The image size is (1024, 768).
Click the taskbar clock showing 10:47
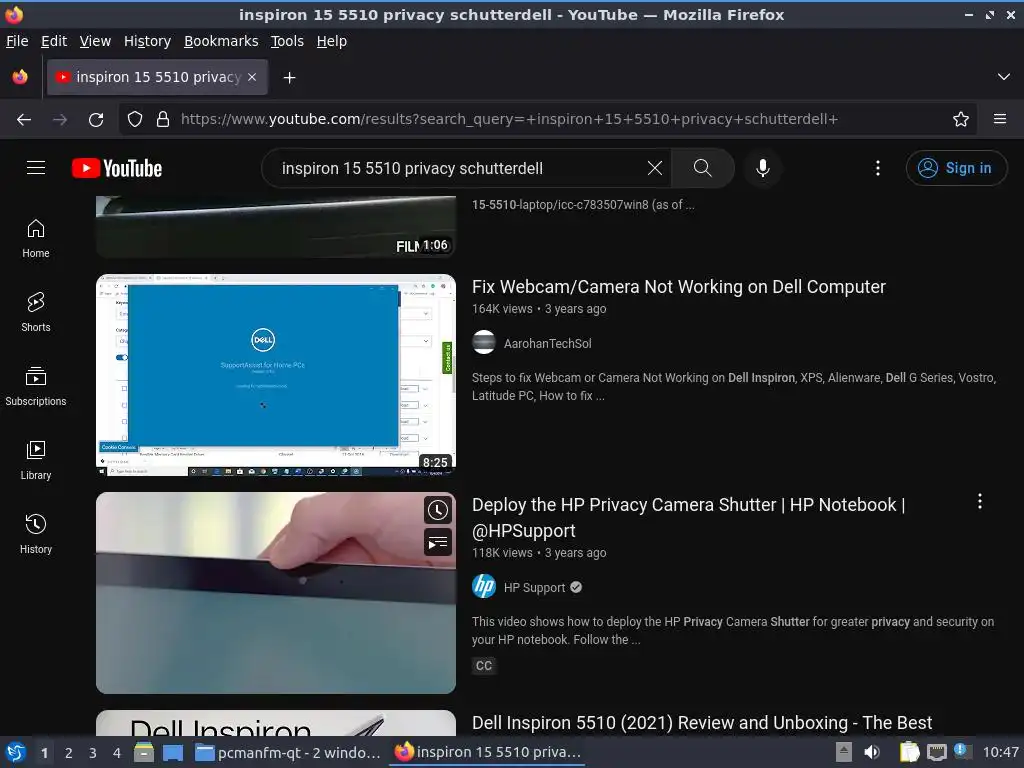[x=1000, y=752]
